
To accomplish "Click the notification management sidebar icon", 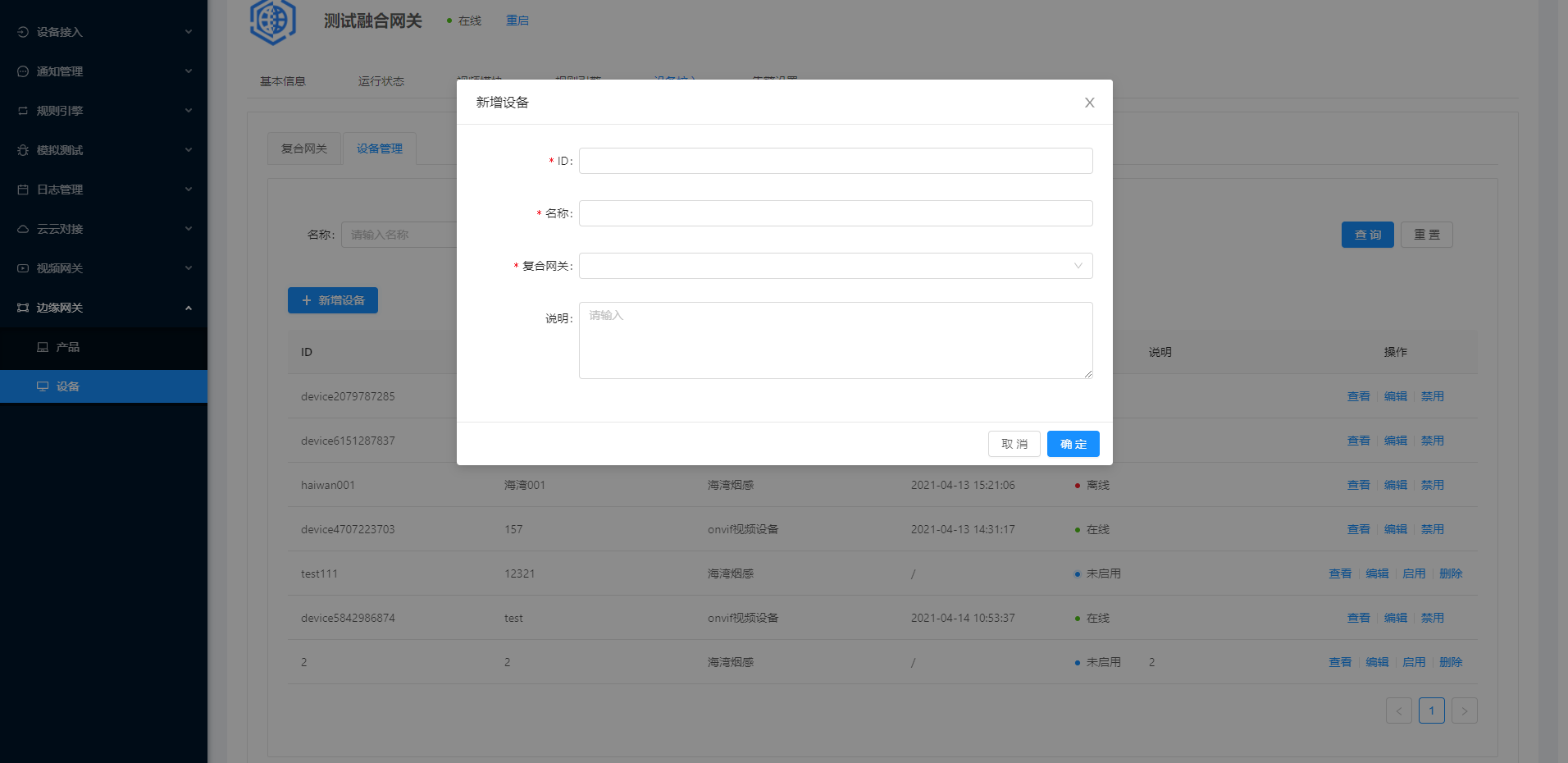I will (x=23, y=71).
